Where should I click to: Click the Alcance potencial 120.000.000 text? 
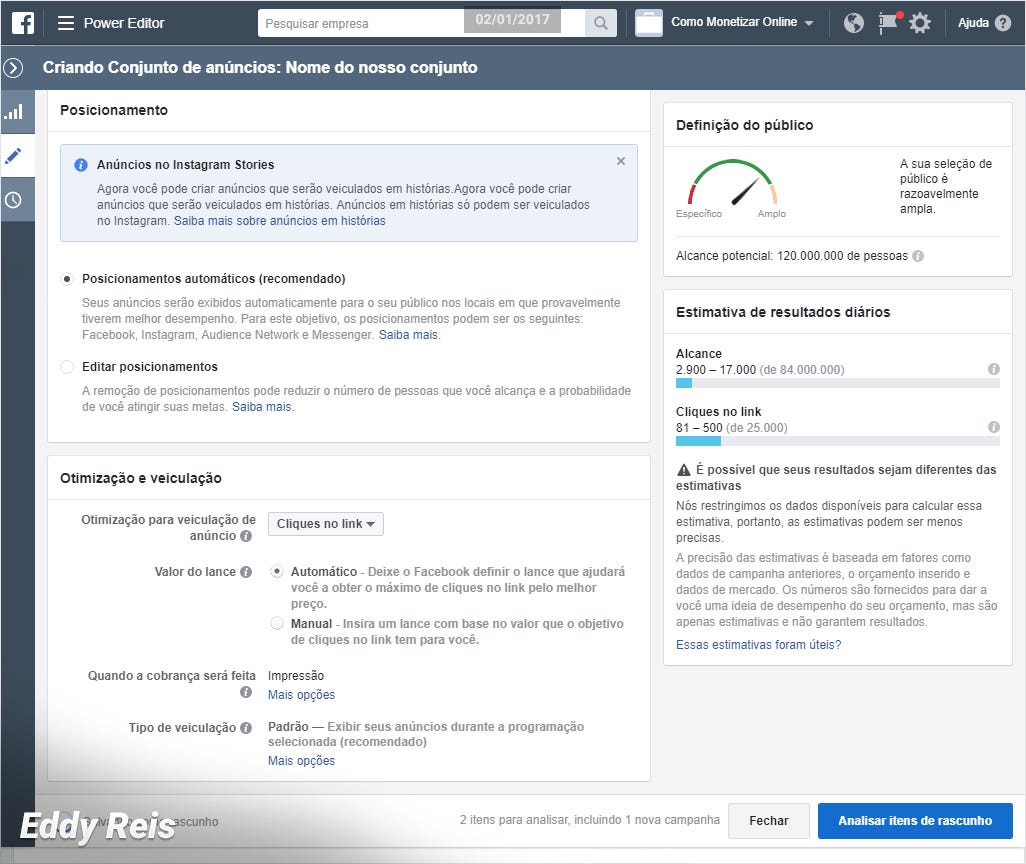(x=792, y=256)
